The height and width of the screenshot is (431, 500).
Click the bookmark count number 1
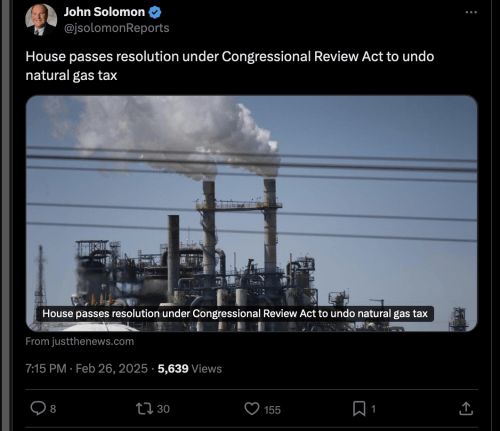click(373, 409)
